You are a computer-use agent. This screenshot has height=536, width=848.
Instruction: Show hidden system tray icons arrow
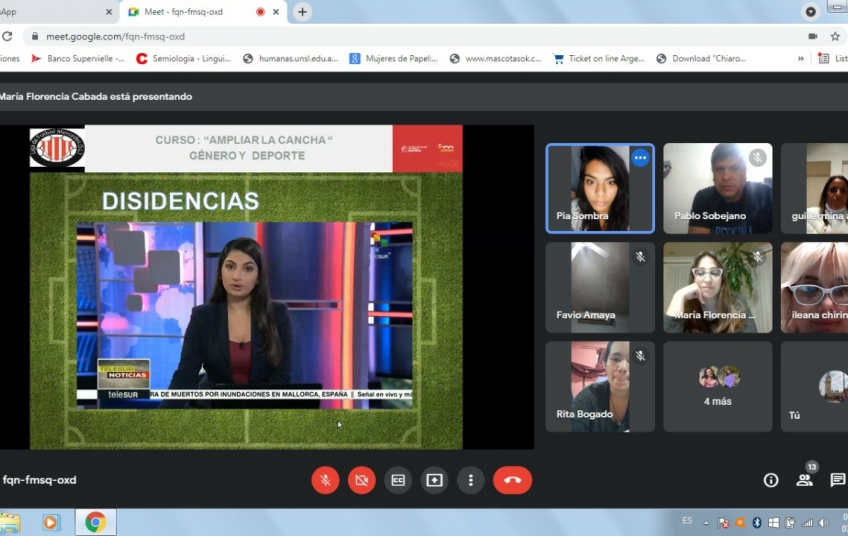[x=706, y=522]
